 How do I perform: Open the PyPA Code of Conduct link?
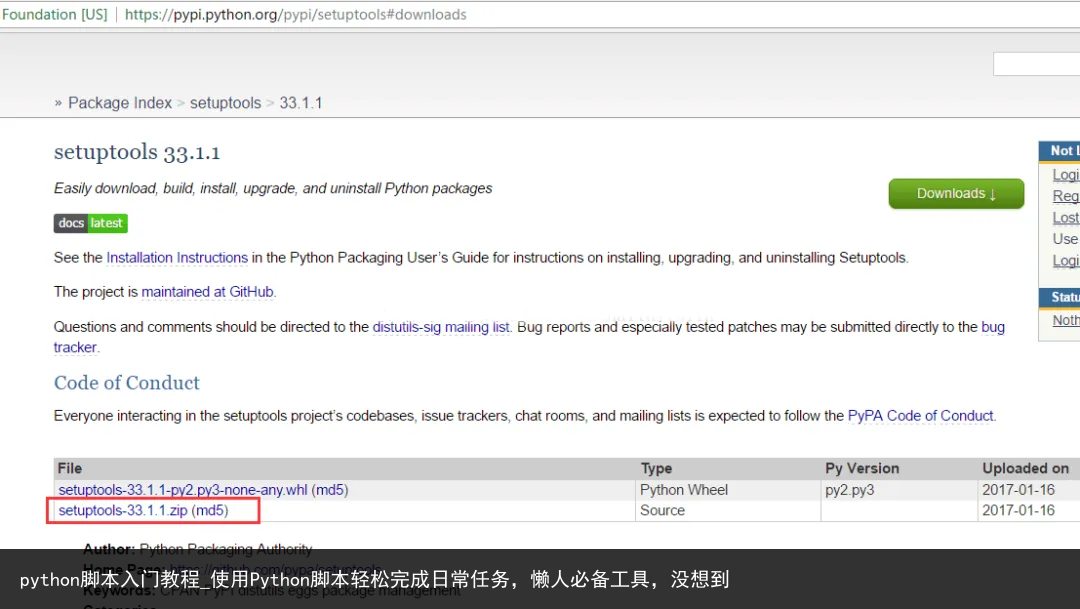[920, 416]
